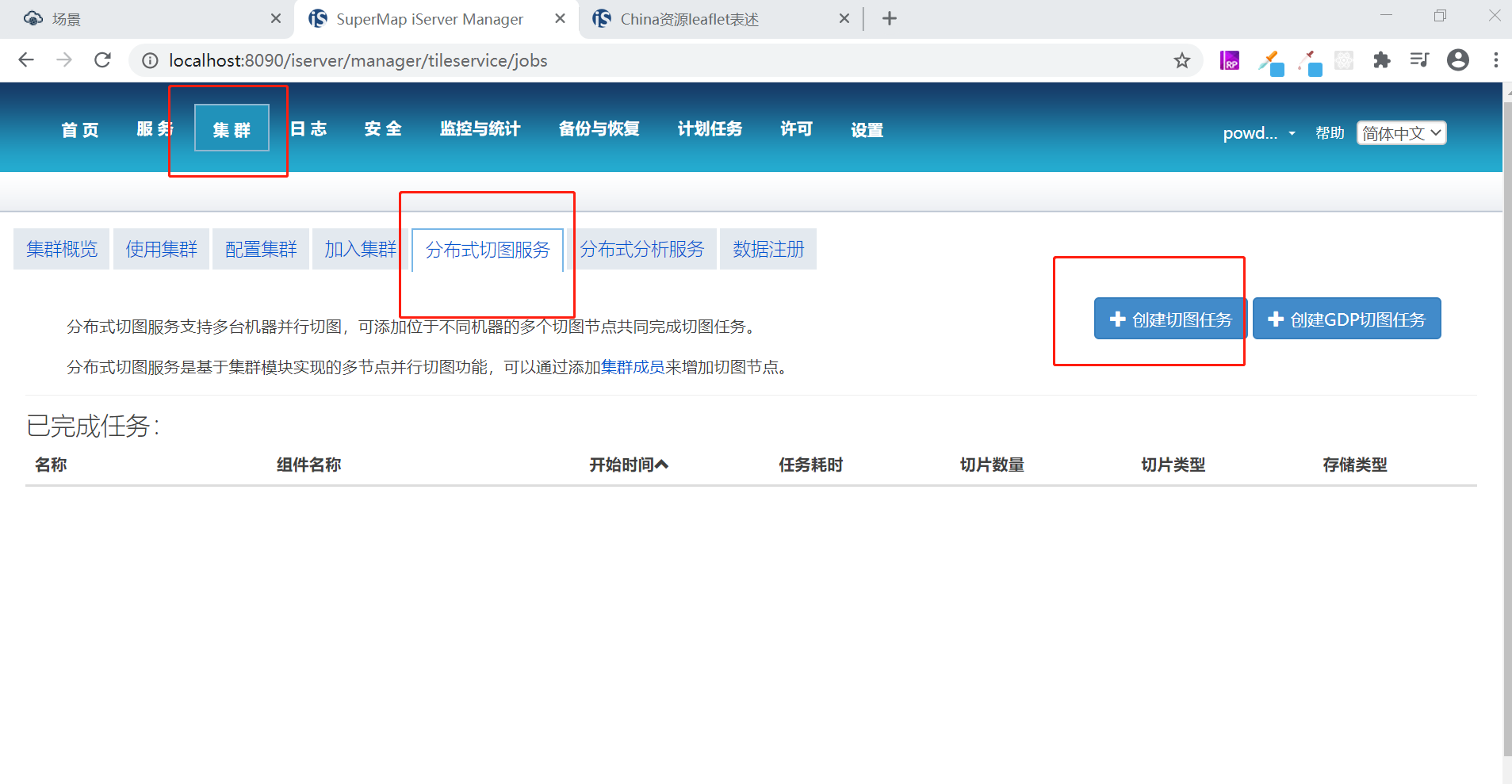This screenshot has width=1512, height=784.
Task: Open the media control playlist icon
Action: (x=1419, y=60)
